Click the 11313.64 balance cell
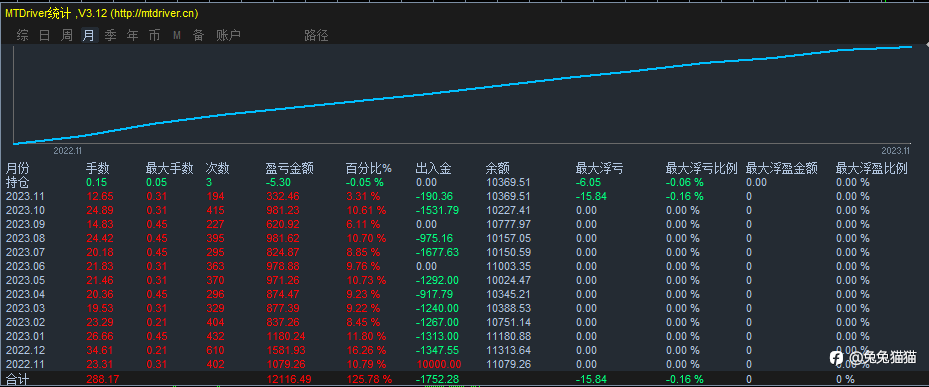The height and width of the screenshot is (387, 929). click(x=508, y=350)
